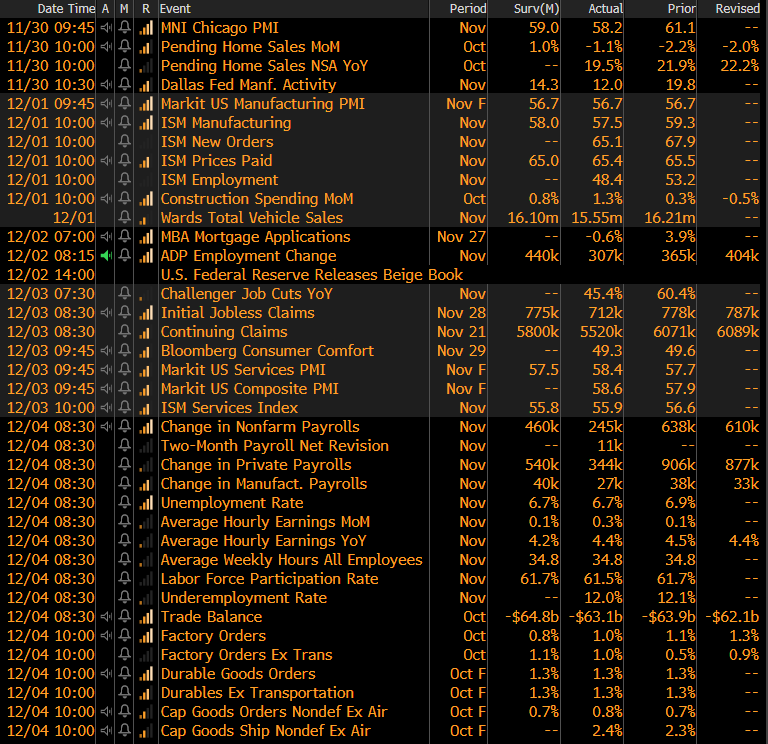Click the green speaker icon for ADP Employment Change
The image size is (768, 744).
(105, 256)
